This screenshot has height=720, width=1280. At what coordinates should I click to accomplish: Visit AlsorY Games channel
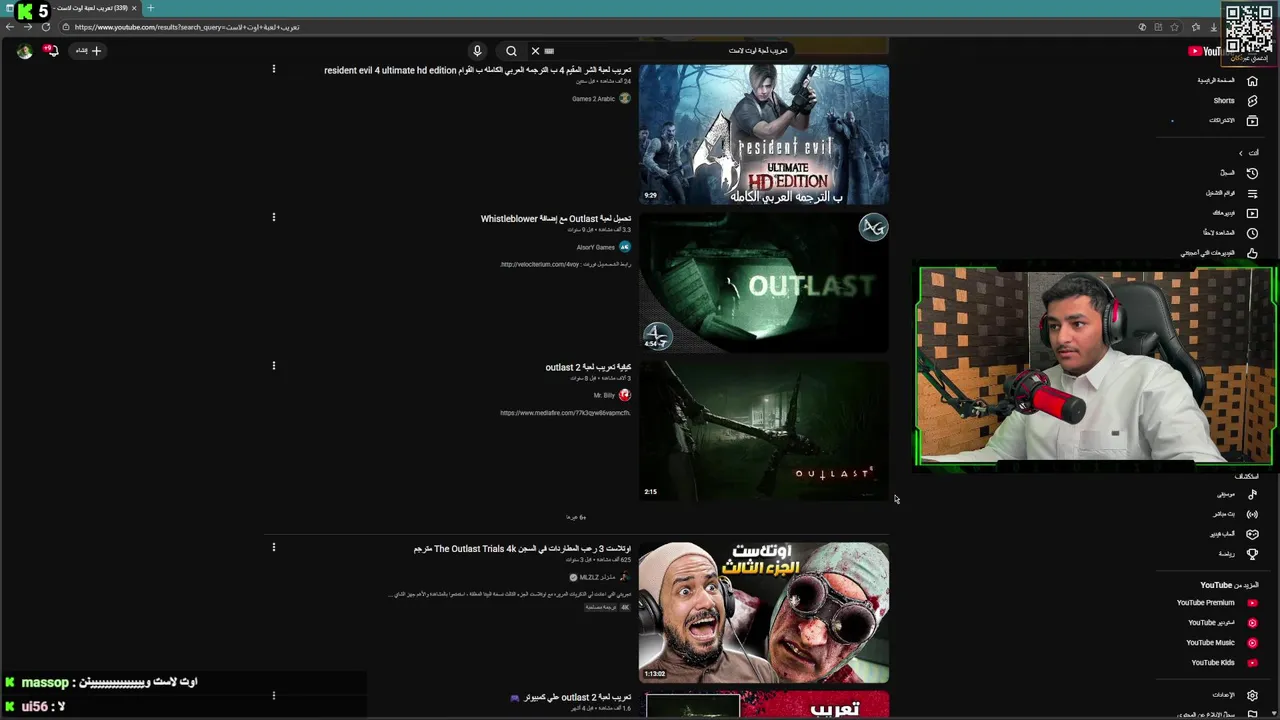pyautogui.click(x=596, y=247)
